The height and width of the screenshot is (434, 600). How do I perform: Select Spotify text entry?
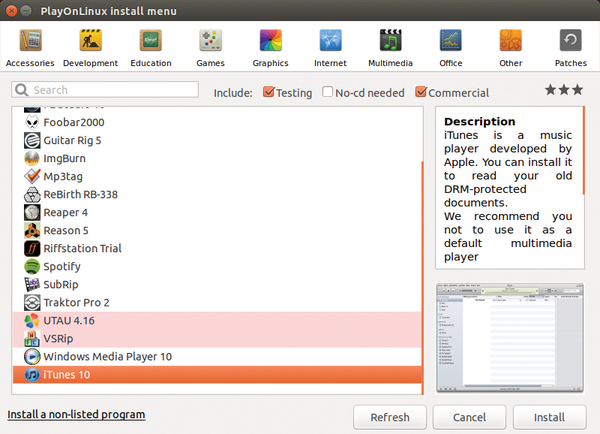62,266
